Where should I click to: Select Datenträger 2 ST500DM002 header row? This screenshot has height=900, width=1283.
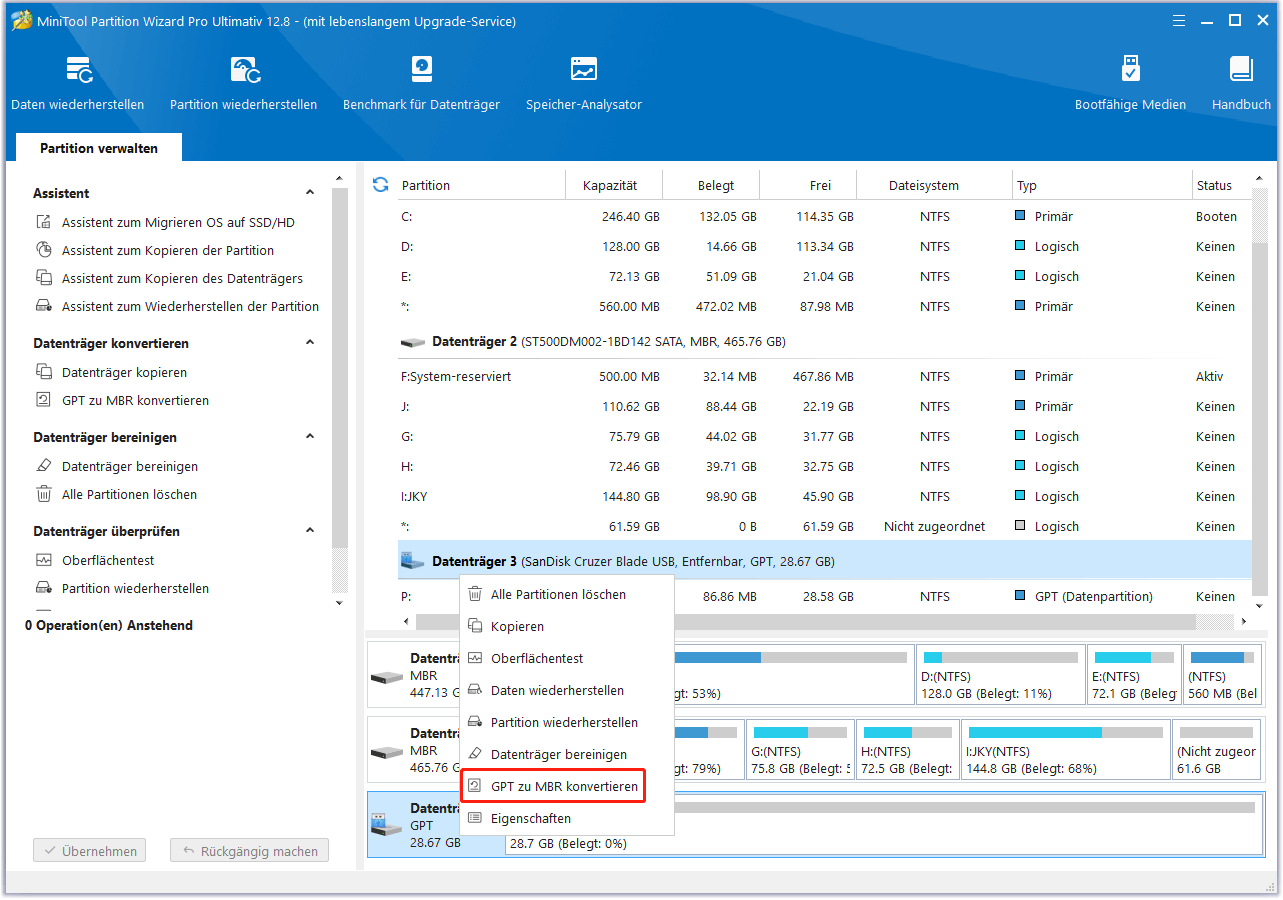[x=825, y=342]
